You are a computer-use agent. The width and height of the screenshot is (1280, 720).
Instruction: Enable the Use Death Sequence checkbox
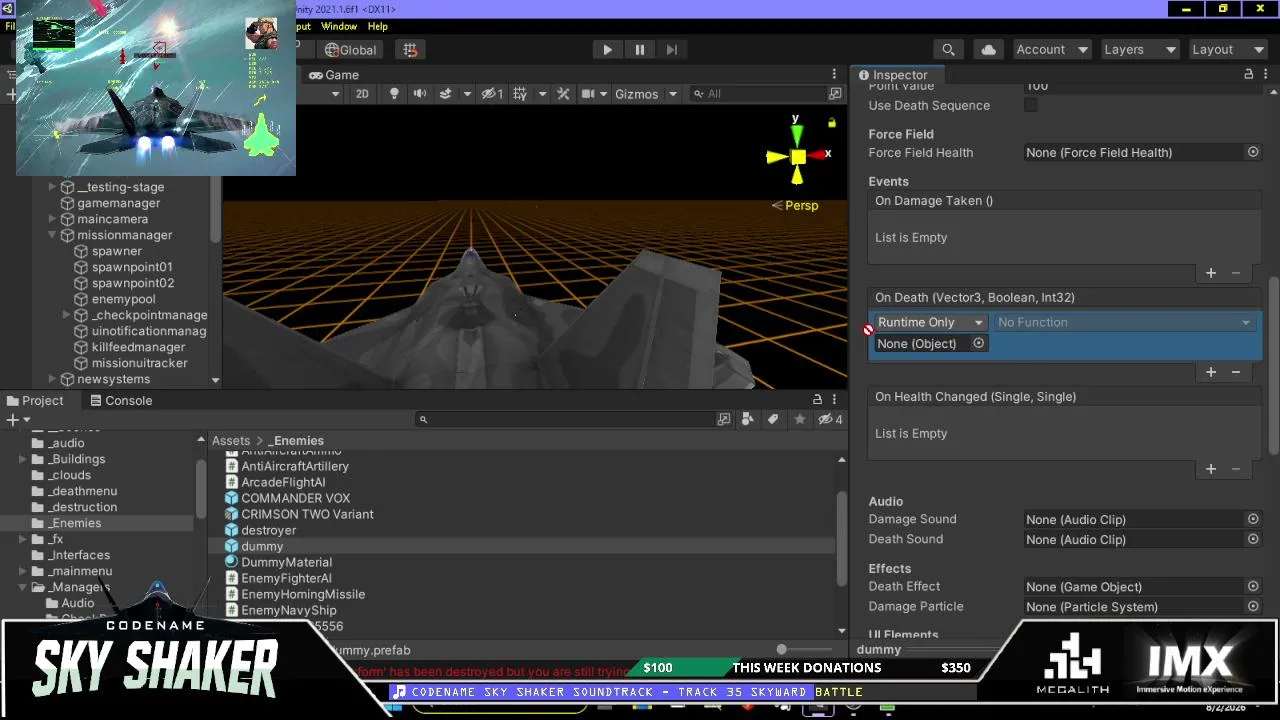pos(1031,105)
